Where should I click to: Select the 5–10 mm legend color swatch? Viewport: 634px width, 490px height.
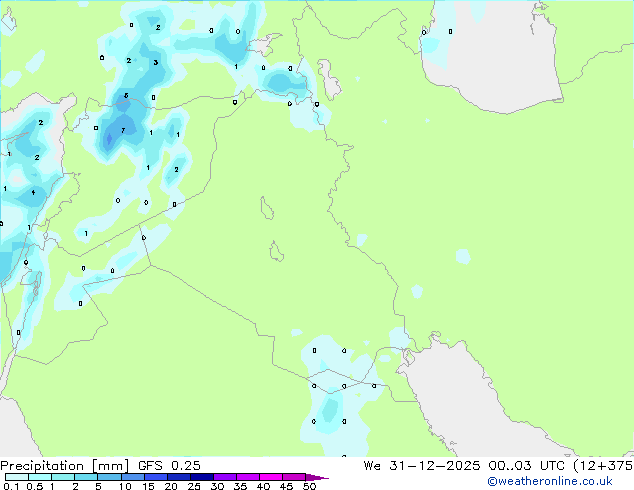tap(109, 477)
